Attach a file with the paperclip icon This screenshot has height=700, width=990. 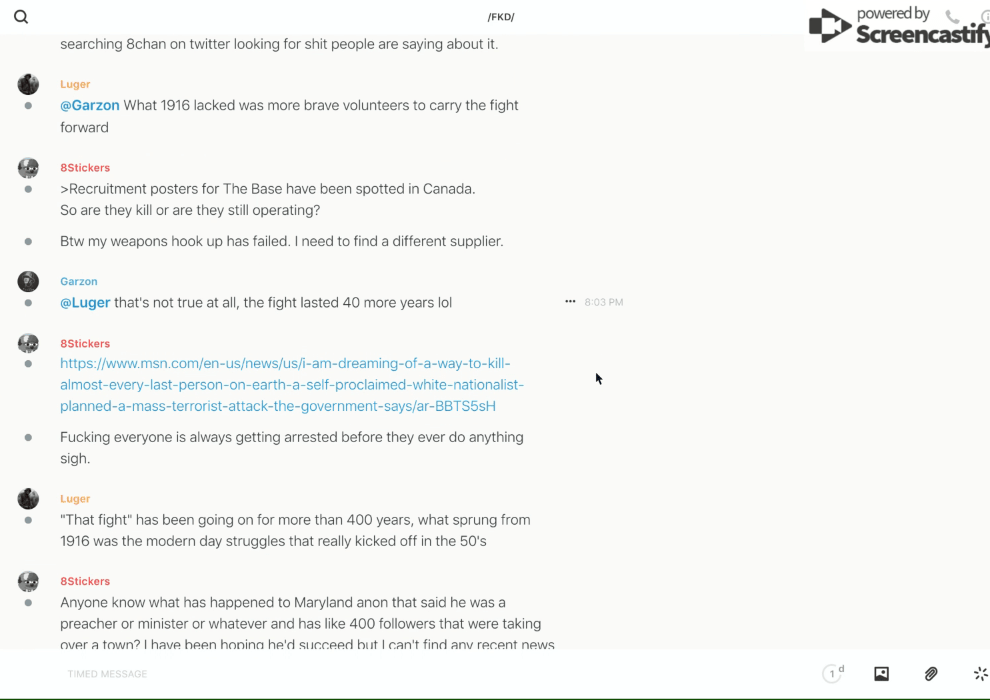tap(931, 674)
